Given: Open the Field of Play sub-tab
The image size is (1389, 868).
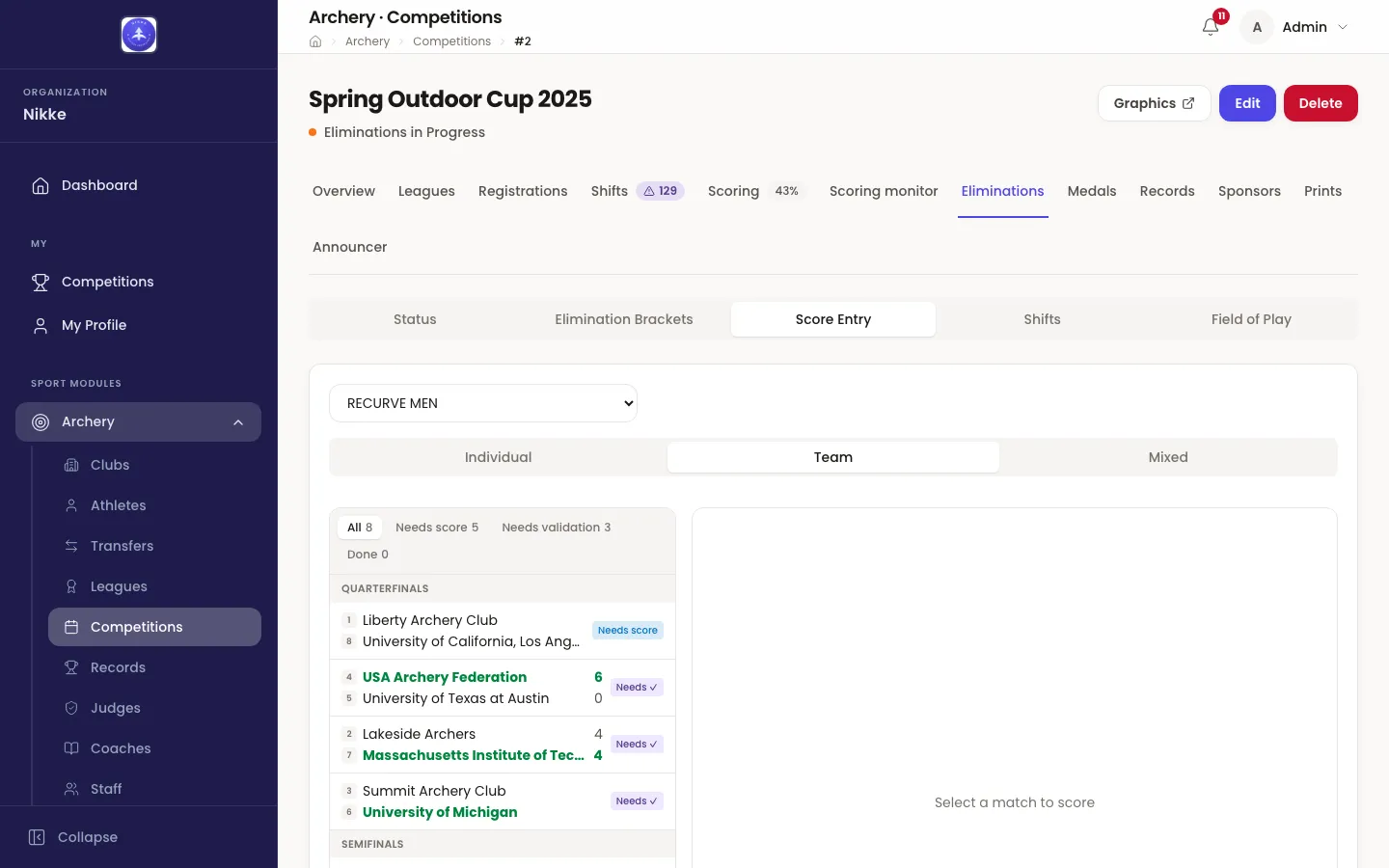Looking at the screenshot, I should (1251, 319).
